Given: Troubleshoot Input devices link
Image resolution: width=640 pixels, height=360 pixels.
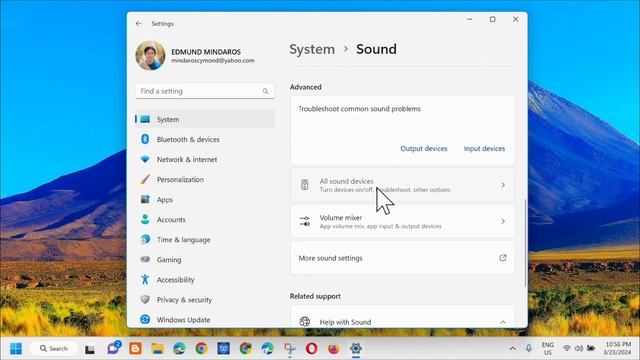Looking at the screenshot, I should point(484,149).
